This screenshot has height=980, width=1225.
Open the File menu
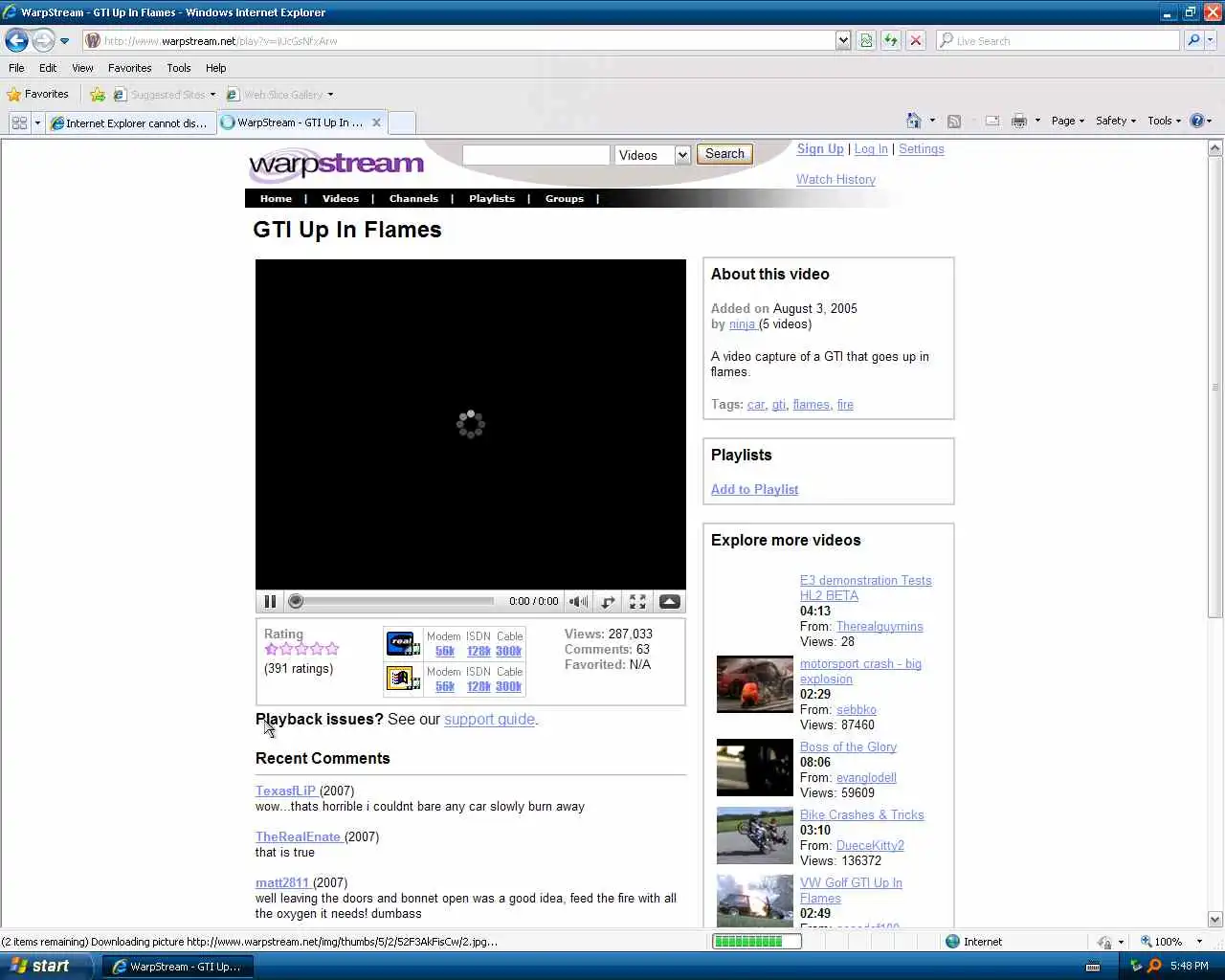coord(16,68)
